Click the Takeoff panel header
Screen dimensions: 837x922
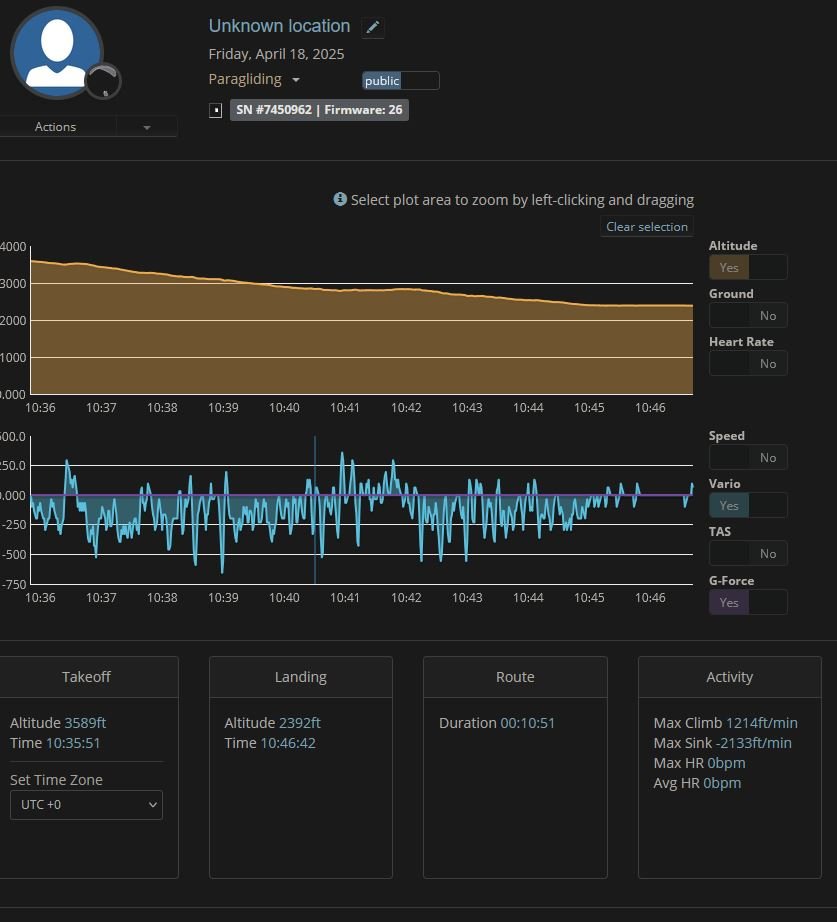(x=86, y=677)
